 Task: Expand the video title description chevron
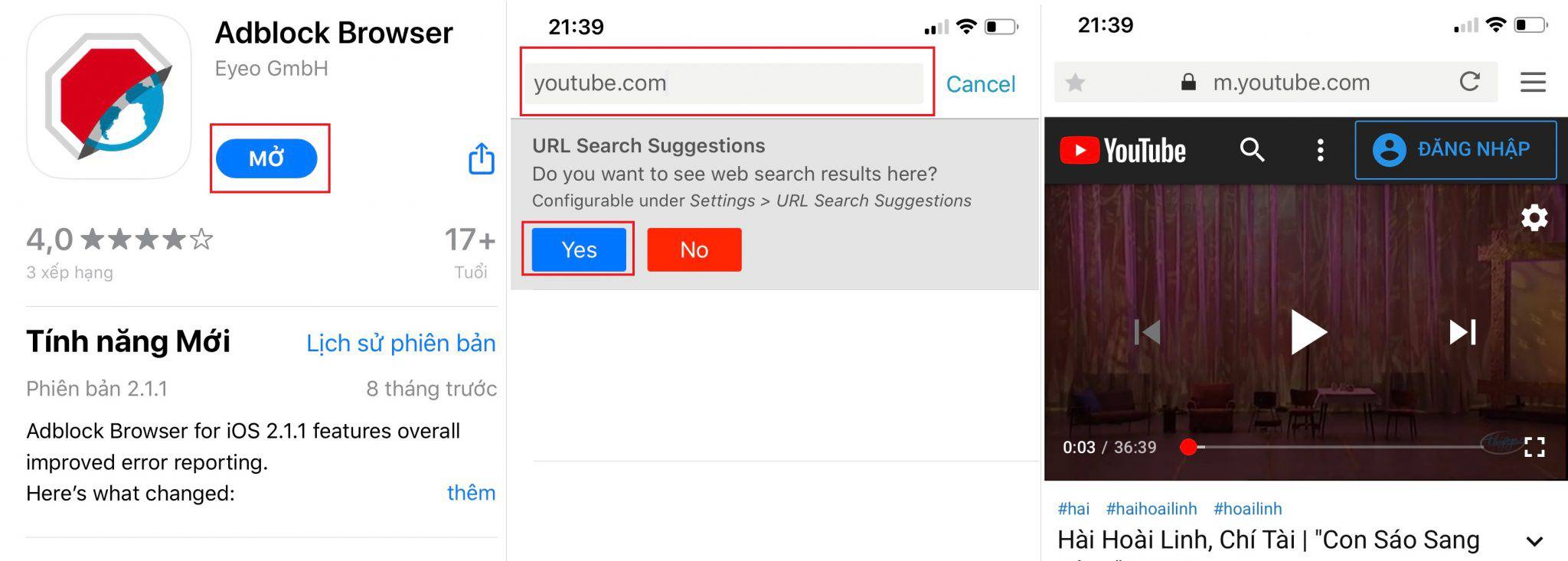pyautogui.click(x=1534, y=542)
